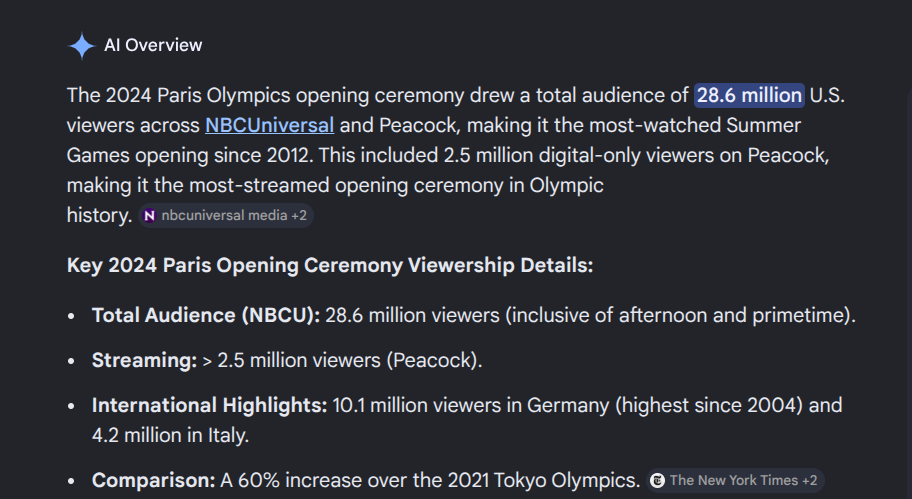912x499 pixels.
Task: Click the bold Streaming label
Action: [144, 361]
